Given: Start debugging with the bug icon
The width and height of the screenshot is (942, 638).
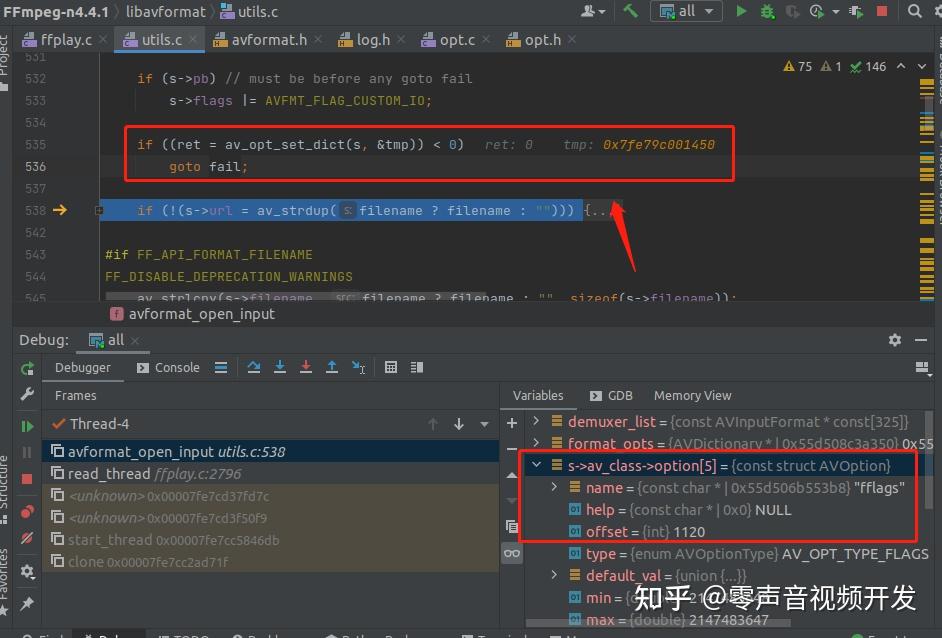Looking at the screenshot, I should [x=767, y=11].
